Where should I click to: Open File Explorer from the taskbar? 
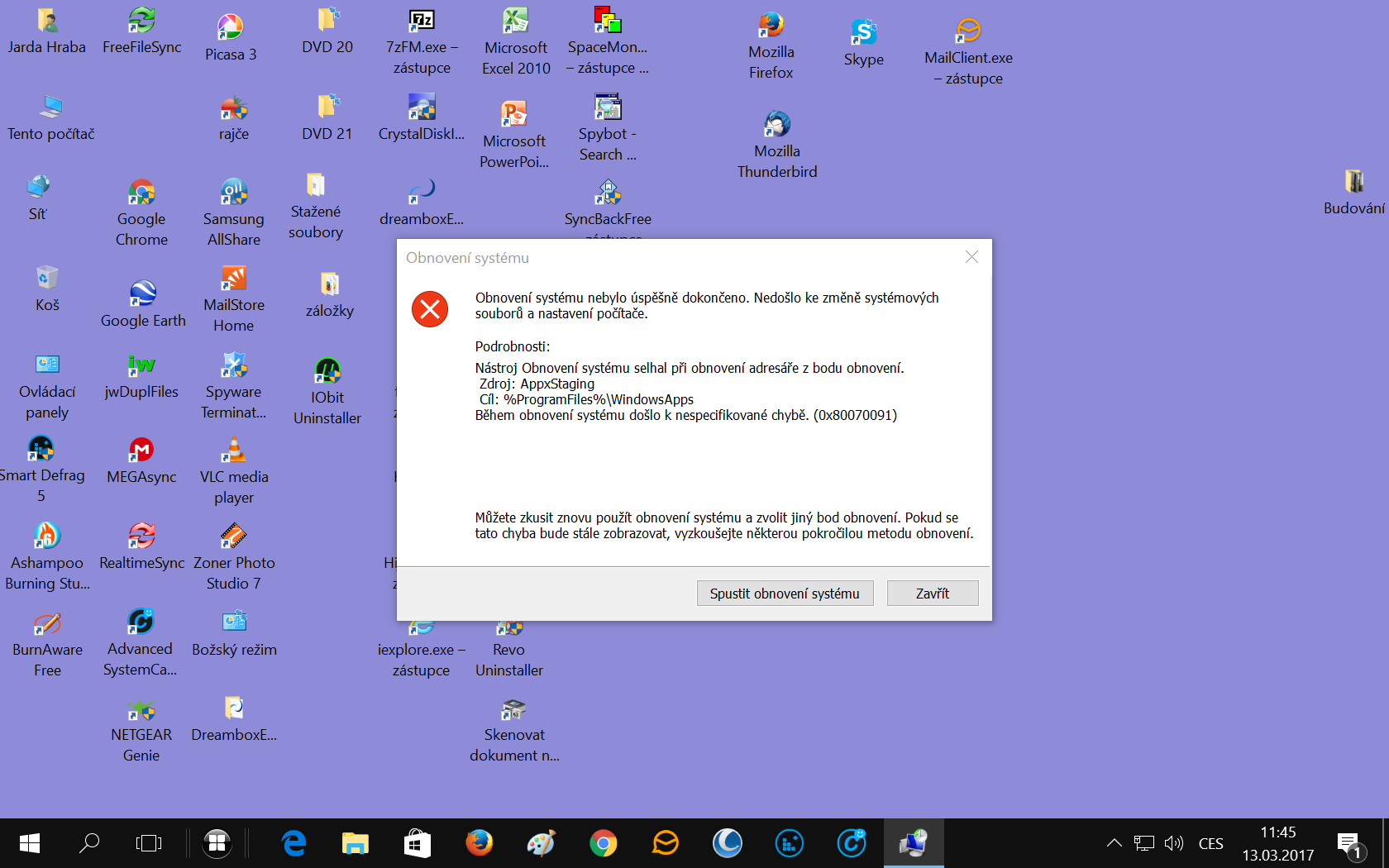[x=356, y=843]
